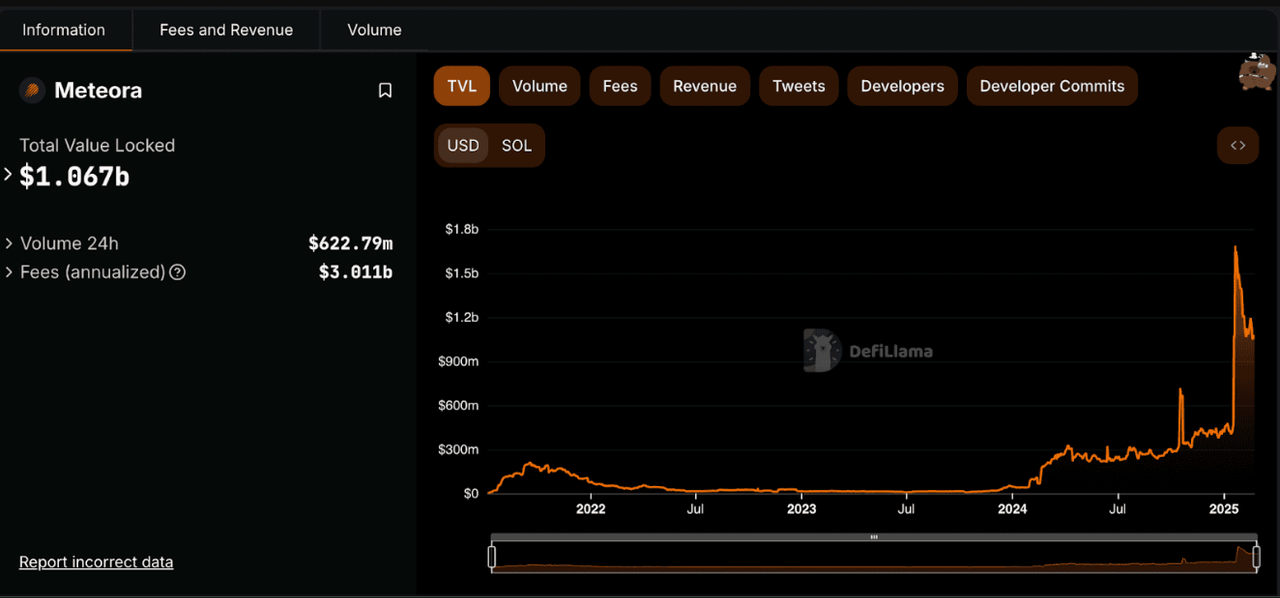The image size is (1280, 598).
Task: Toggle the Tweets chart series
Action: point(799,86)
